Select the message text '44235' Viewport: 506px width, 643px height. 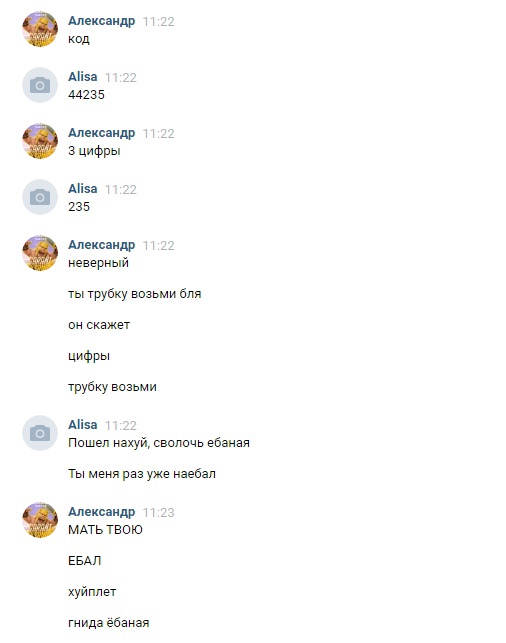86,95
